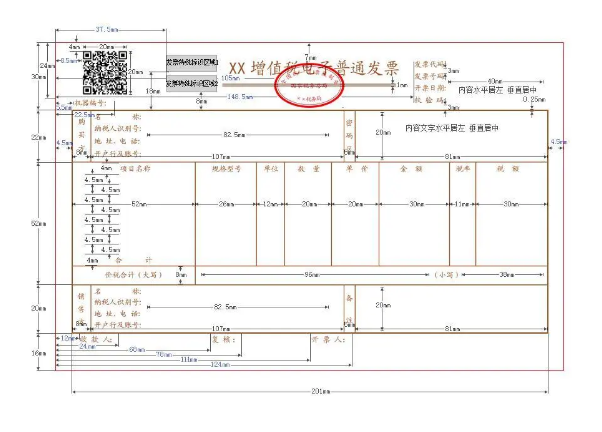Select the '单价' column header
Image resolution: width=602 pixels, height=432 pixels.
click(356, 169)
